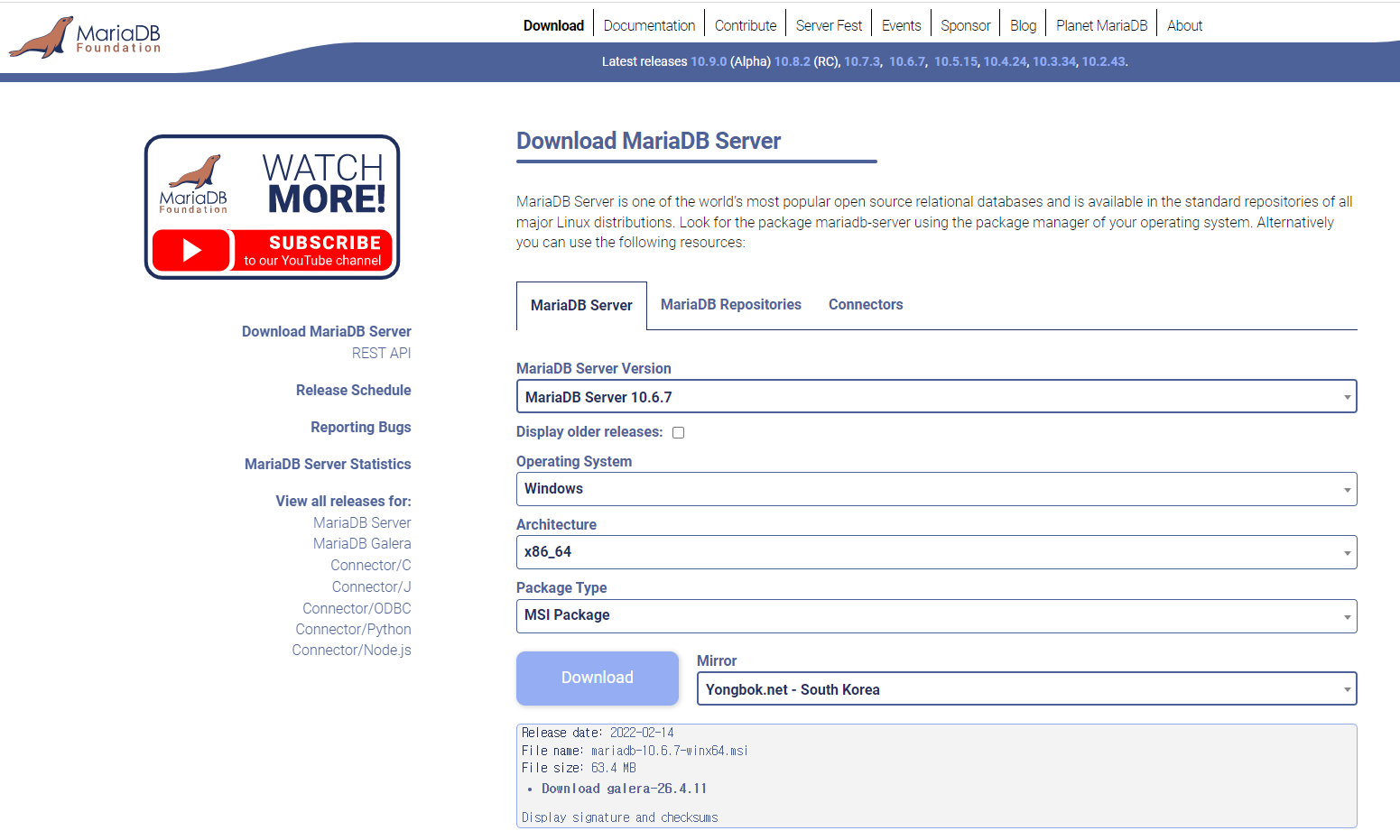Viewport: 1400px width, 840px height.
Task: Go to Reporting Bugs link
Action: (360, 427)
